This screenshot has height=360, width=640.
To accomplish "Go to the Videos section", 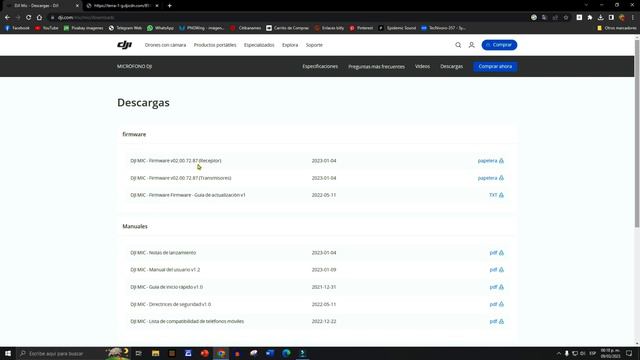I will point(422,67).
